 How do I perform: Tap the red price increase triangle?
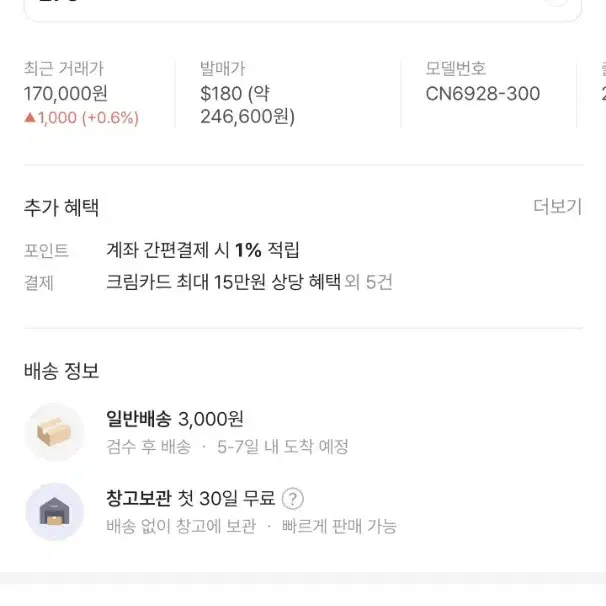tap(30, 117)
